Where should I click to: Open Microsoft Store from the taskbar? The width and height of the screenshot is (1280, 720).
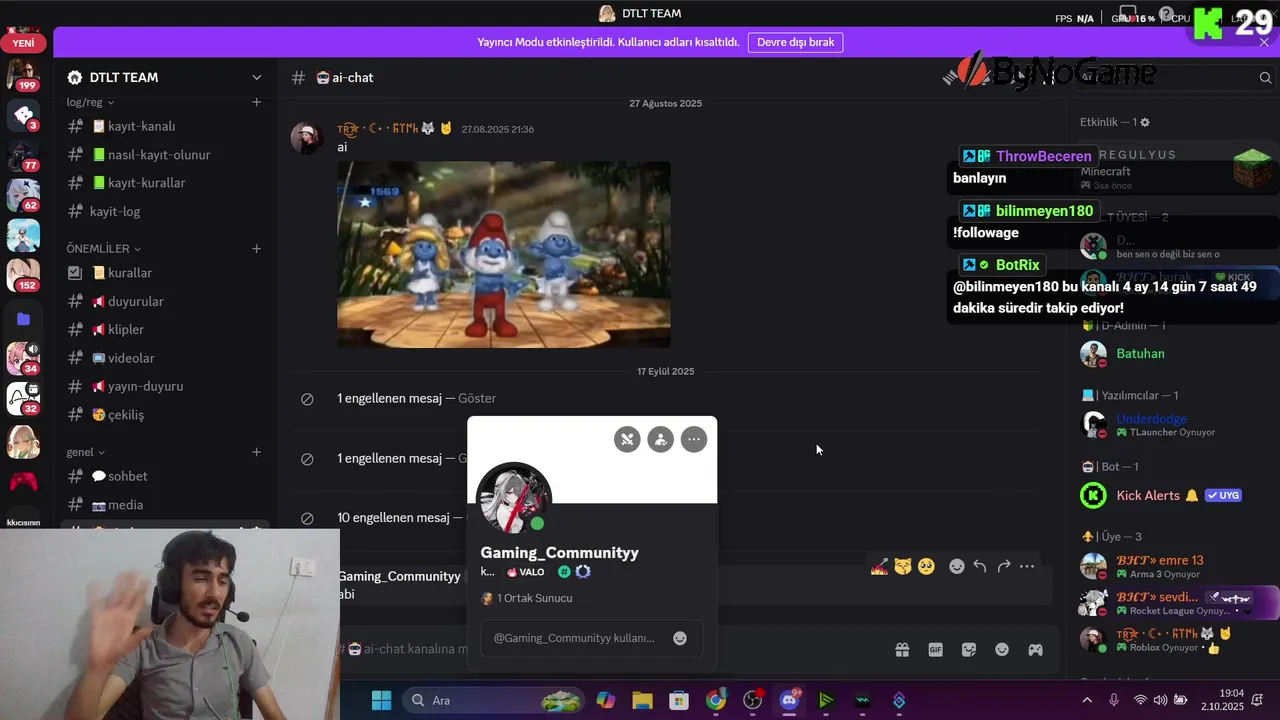tap(679, 700)
